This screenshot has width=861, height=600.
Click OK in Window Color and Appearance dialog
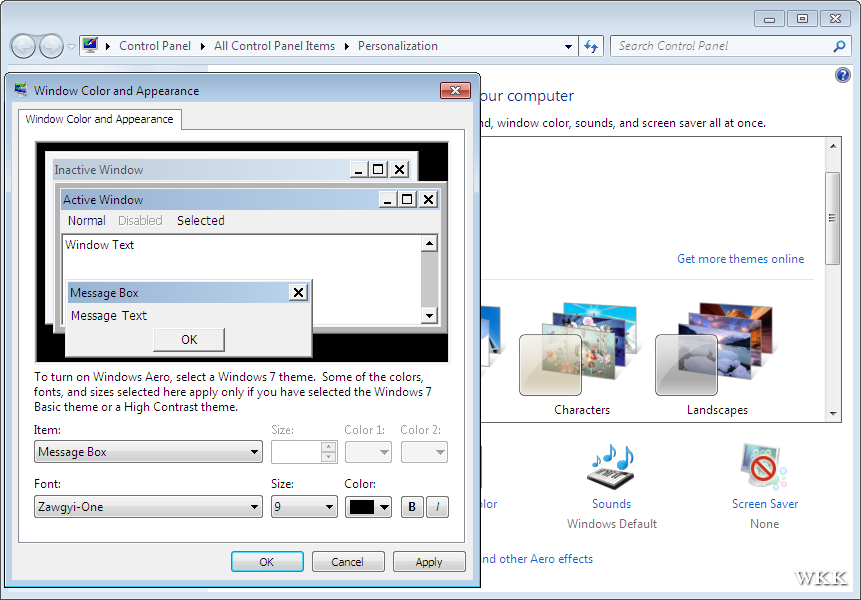click(x=267, y=562)
